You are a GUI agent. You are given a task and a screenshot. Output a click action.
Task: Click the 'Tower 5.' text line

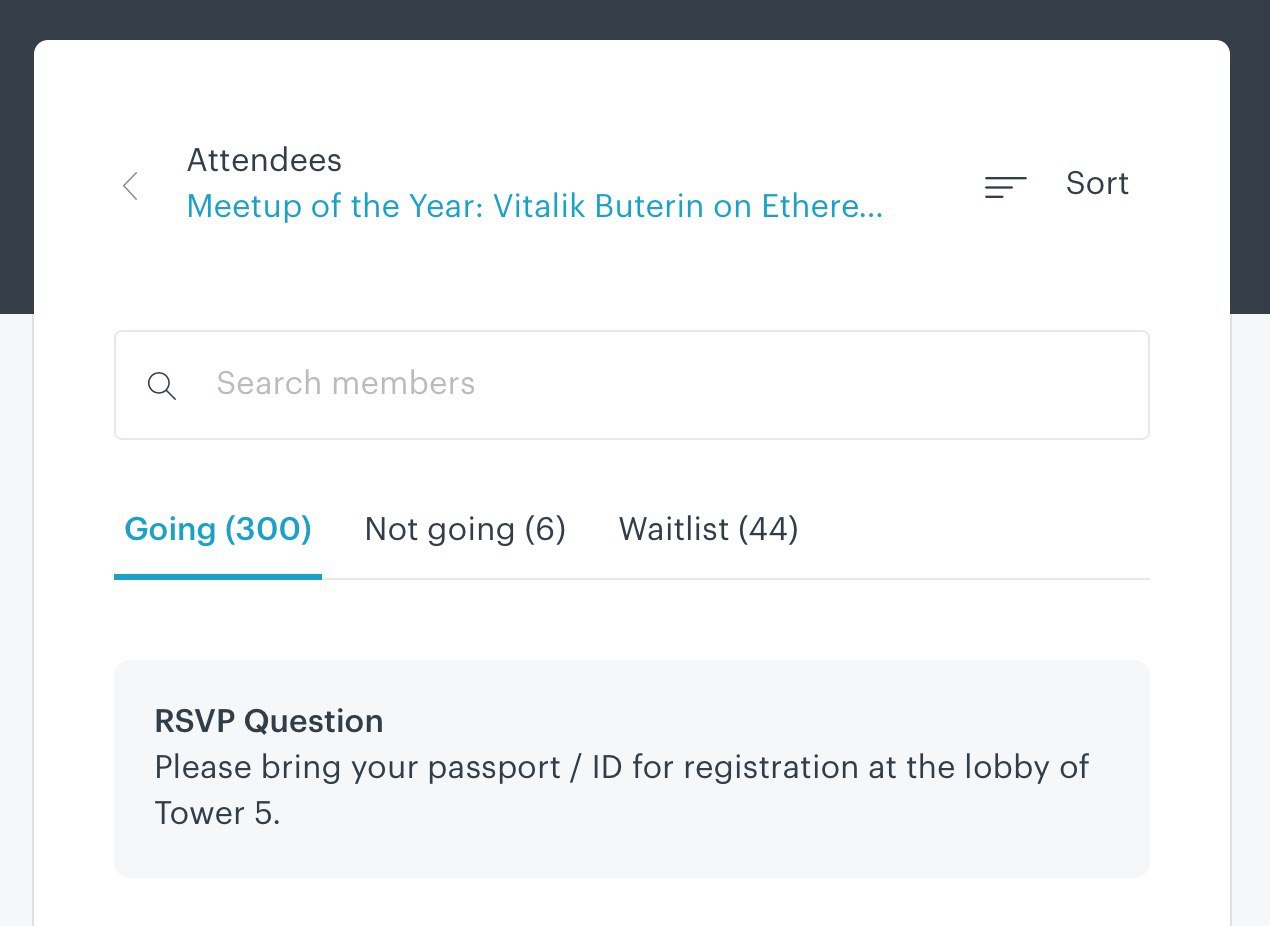(x=218, y=813)
